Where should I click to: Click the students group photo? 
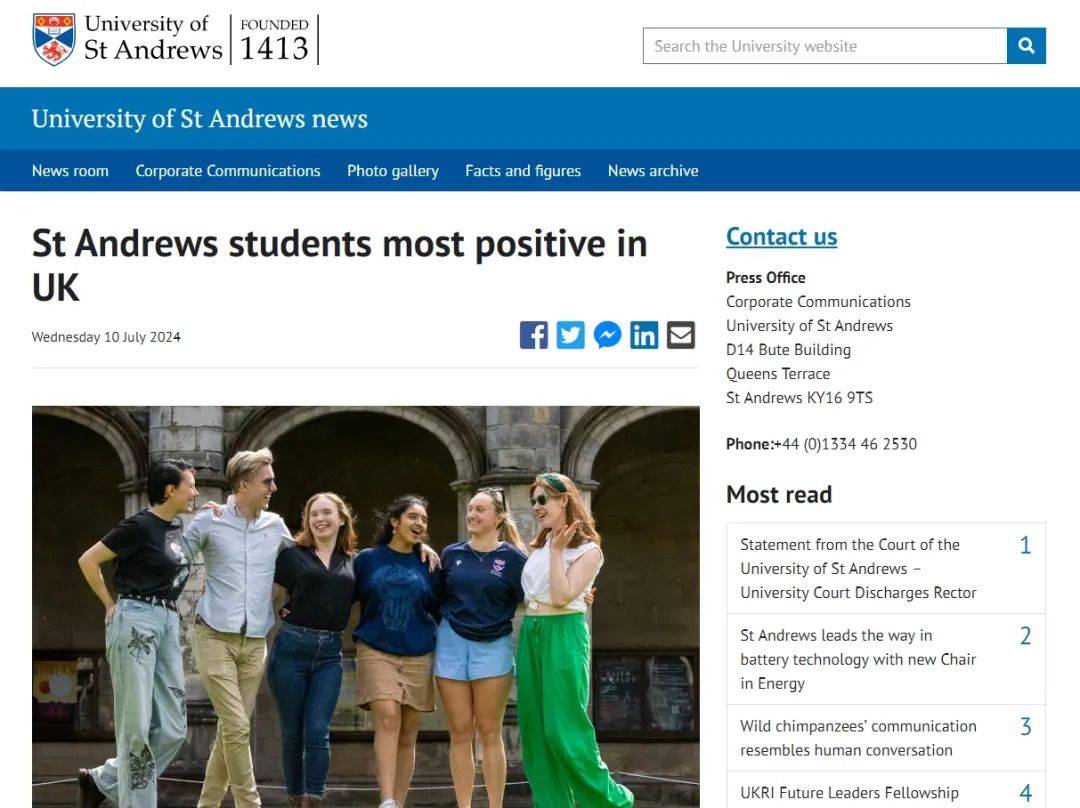tap(366, 607)
